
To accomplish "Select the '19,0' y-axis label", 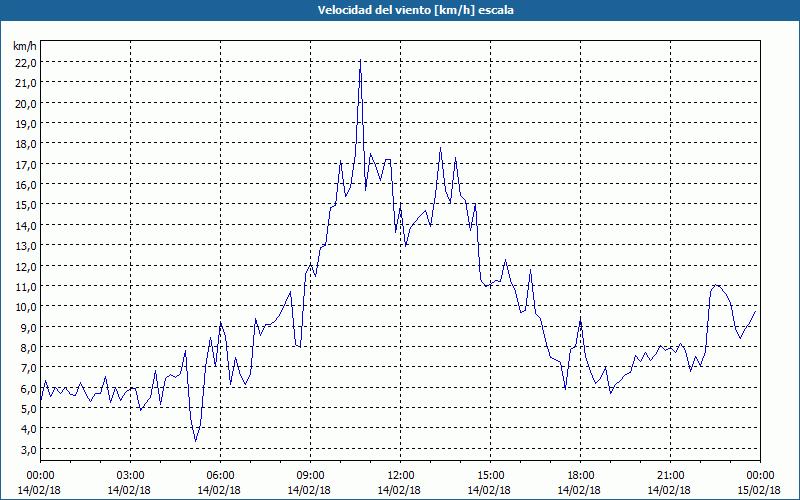I will (x=27, y=124).
